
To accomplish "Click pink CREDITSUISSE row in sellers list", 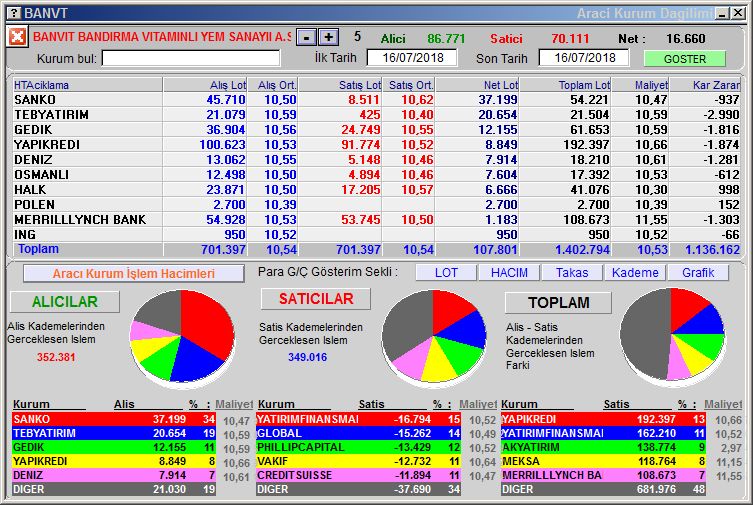I will [358, 475].
